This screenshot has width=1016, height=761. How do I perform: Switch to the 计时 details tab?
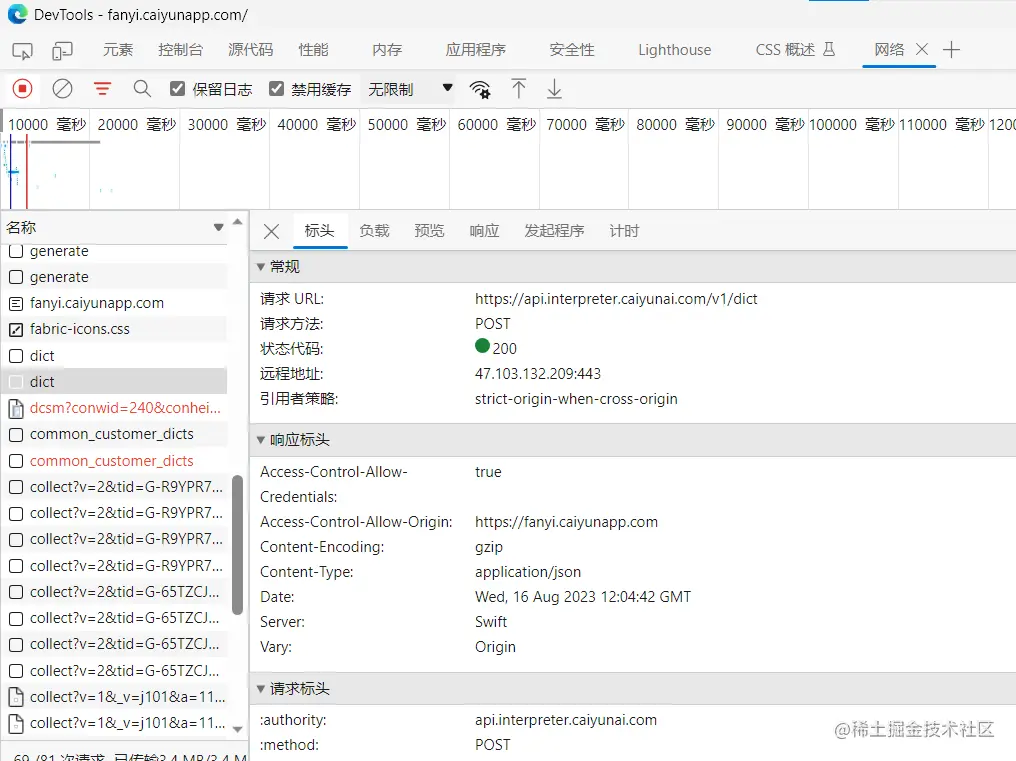(625, 231)
